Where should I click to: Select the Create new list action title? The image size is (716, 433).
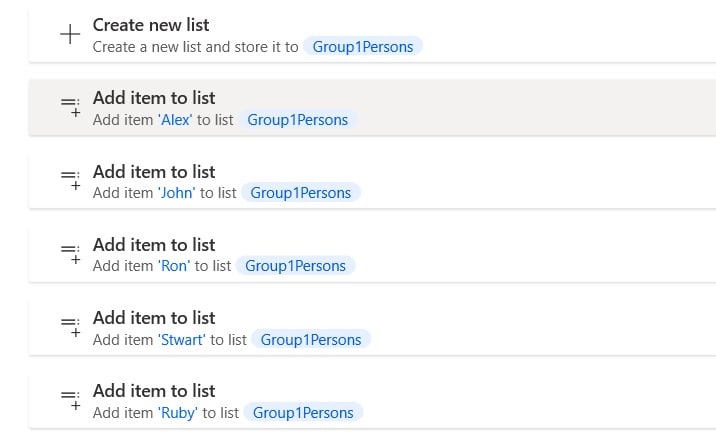151,25
